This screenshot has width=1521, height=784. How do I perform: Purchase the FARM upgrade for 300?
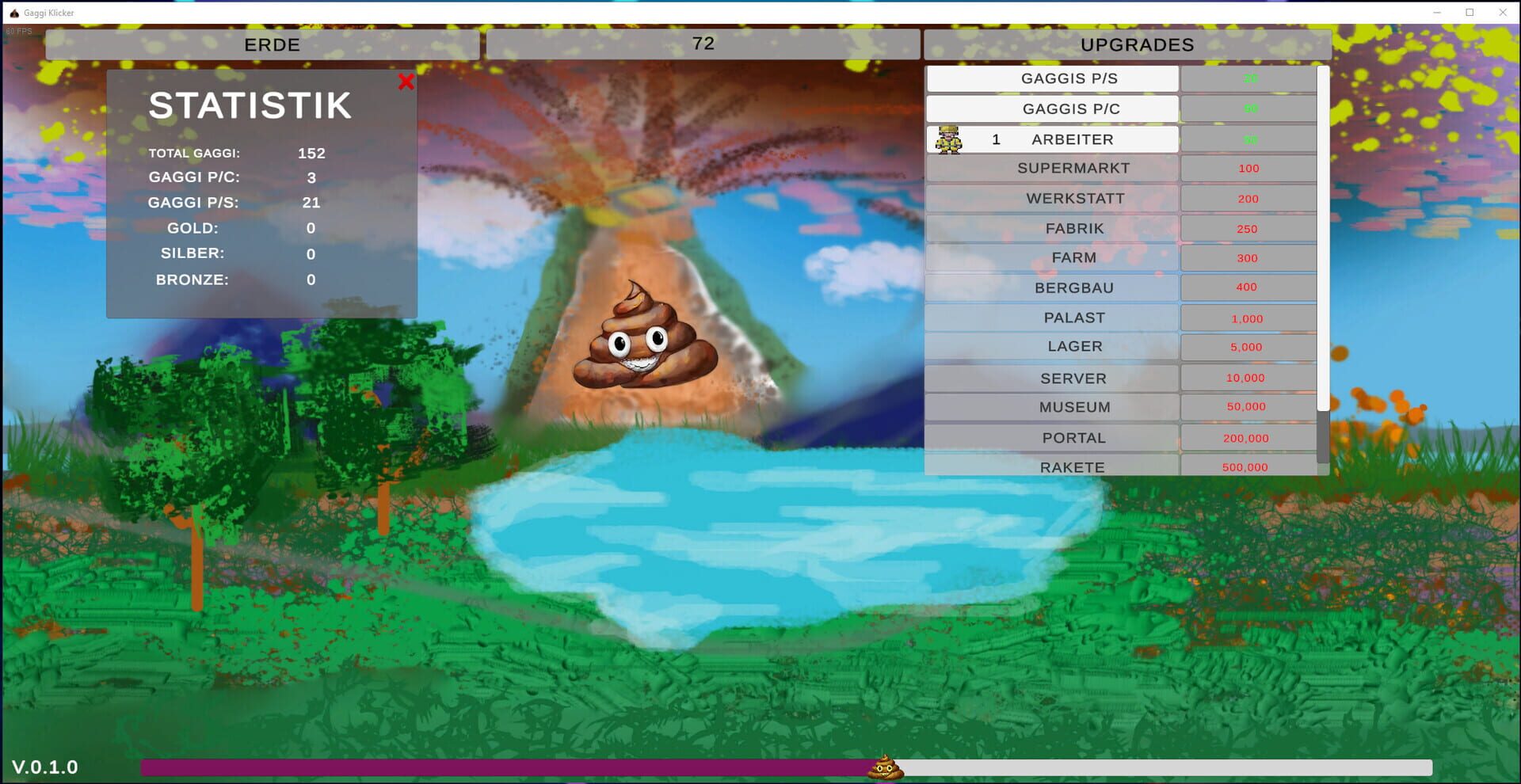[1051, 257]
